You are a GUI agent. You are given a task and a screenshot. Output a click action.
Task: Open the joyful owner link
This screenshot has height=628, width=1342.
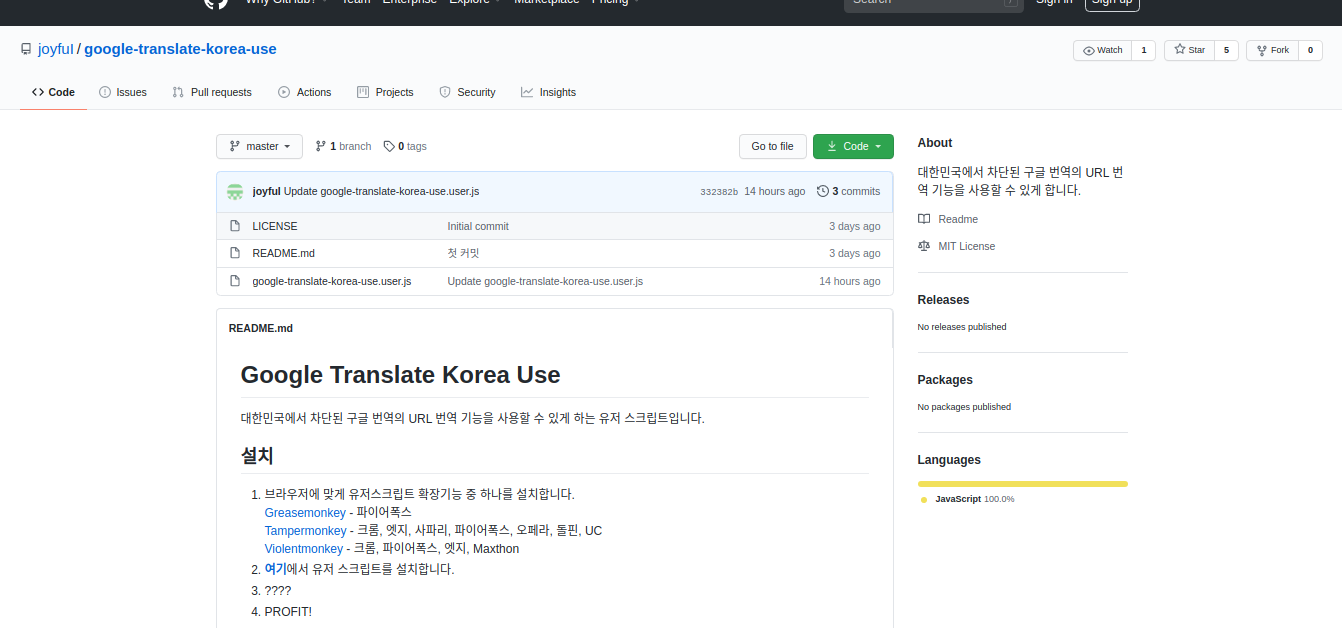click(56, 49)
